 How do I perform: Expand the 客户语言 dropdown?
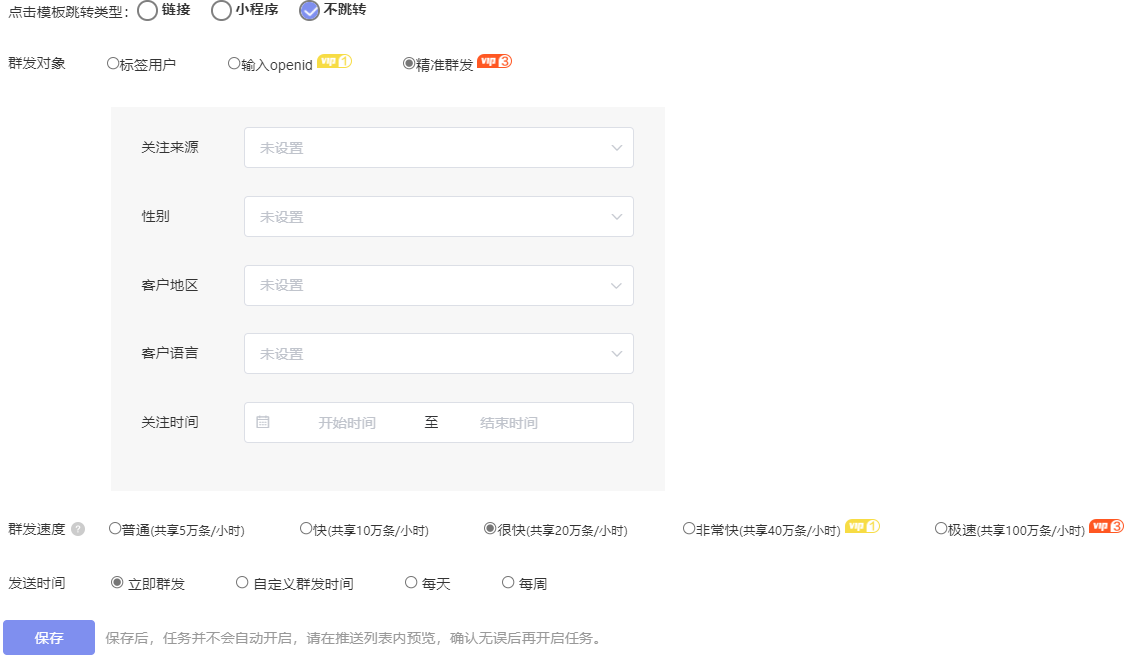(439, 353)
